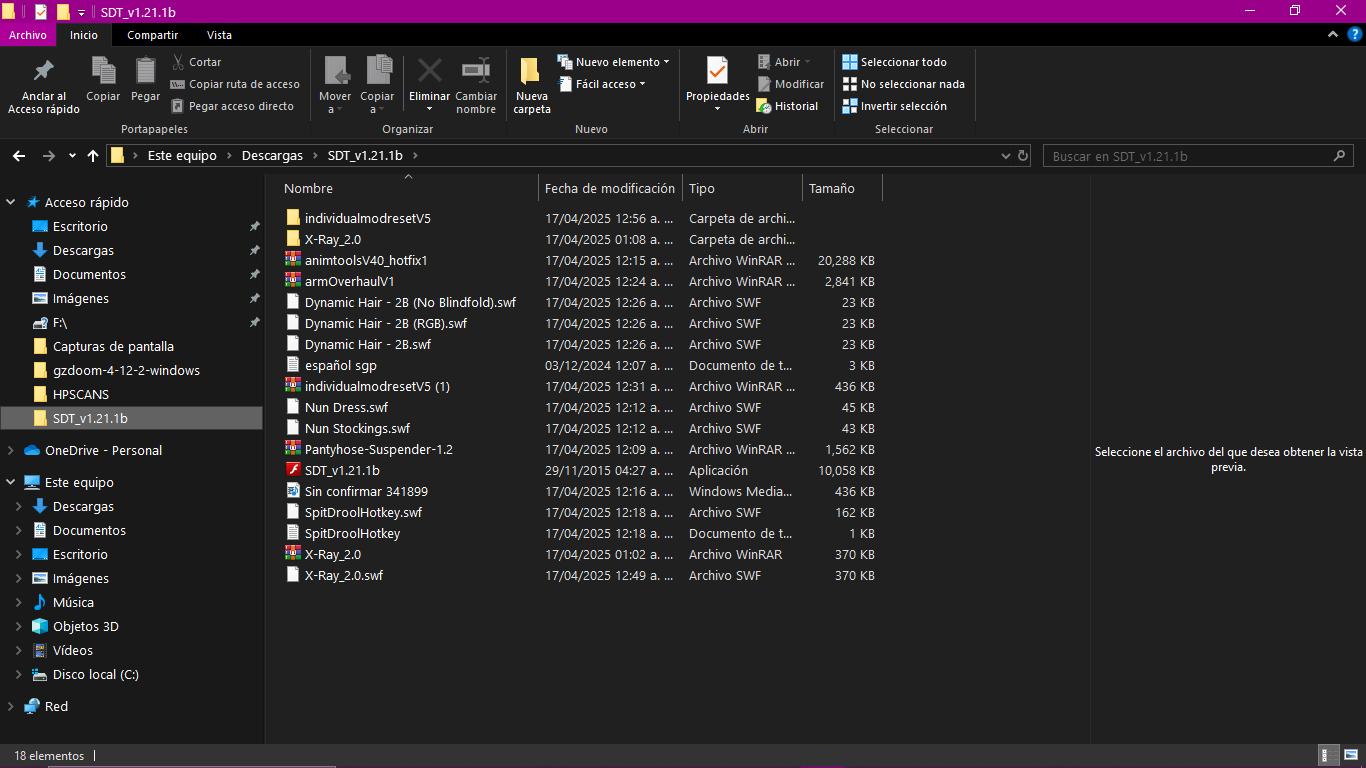
Task: Click Este equipo in the address breadcrumb
Action: [182, 156]
